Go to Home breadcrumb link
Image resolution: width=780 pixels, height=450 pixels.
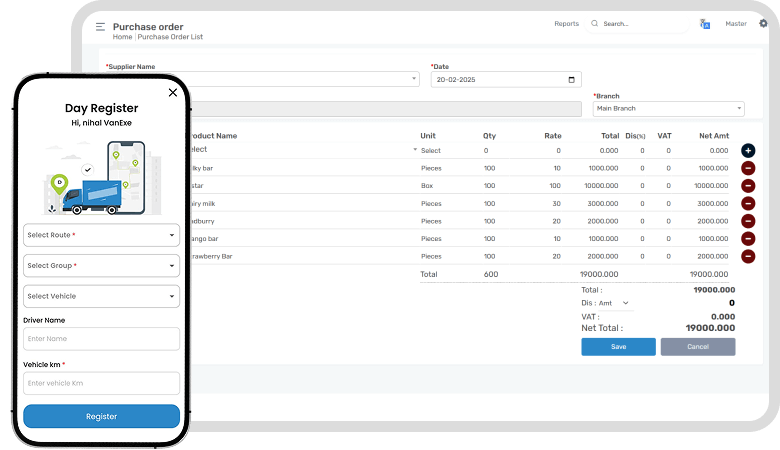[122, 36]
